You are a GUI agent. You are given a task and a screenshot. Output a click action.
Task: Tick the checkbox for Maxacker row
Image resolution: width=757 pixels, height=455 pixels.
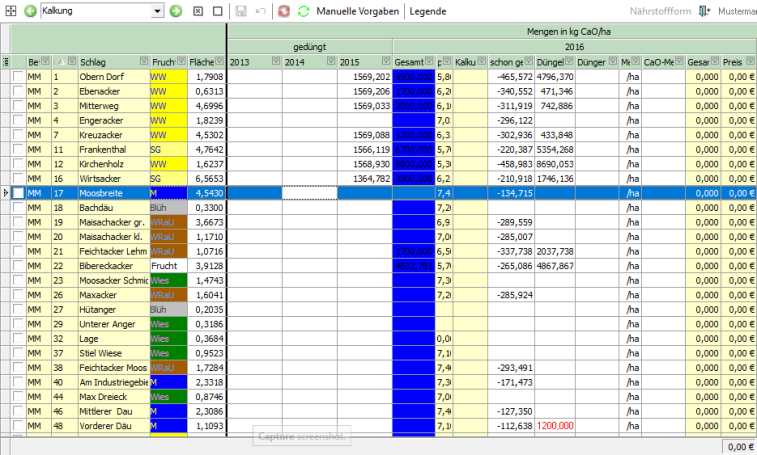(18, 294)
